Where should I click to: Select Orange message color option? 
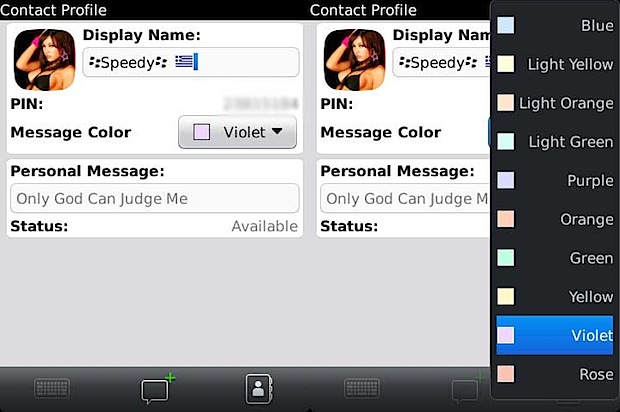coord(555,219)
